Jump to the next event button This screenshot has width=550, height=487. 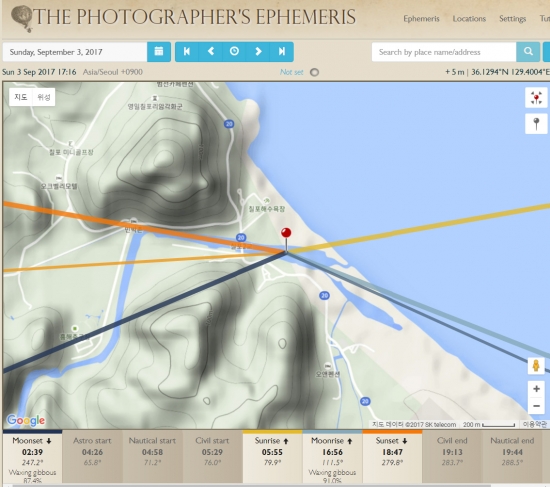(282, 52)
